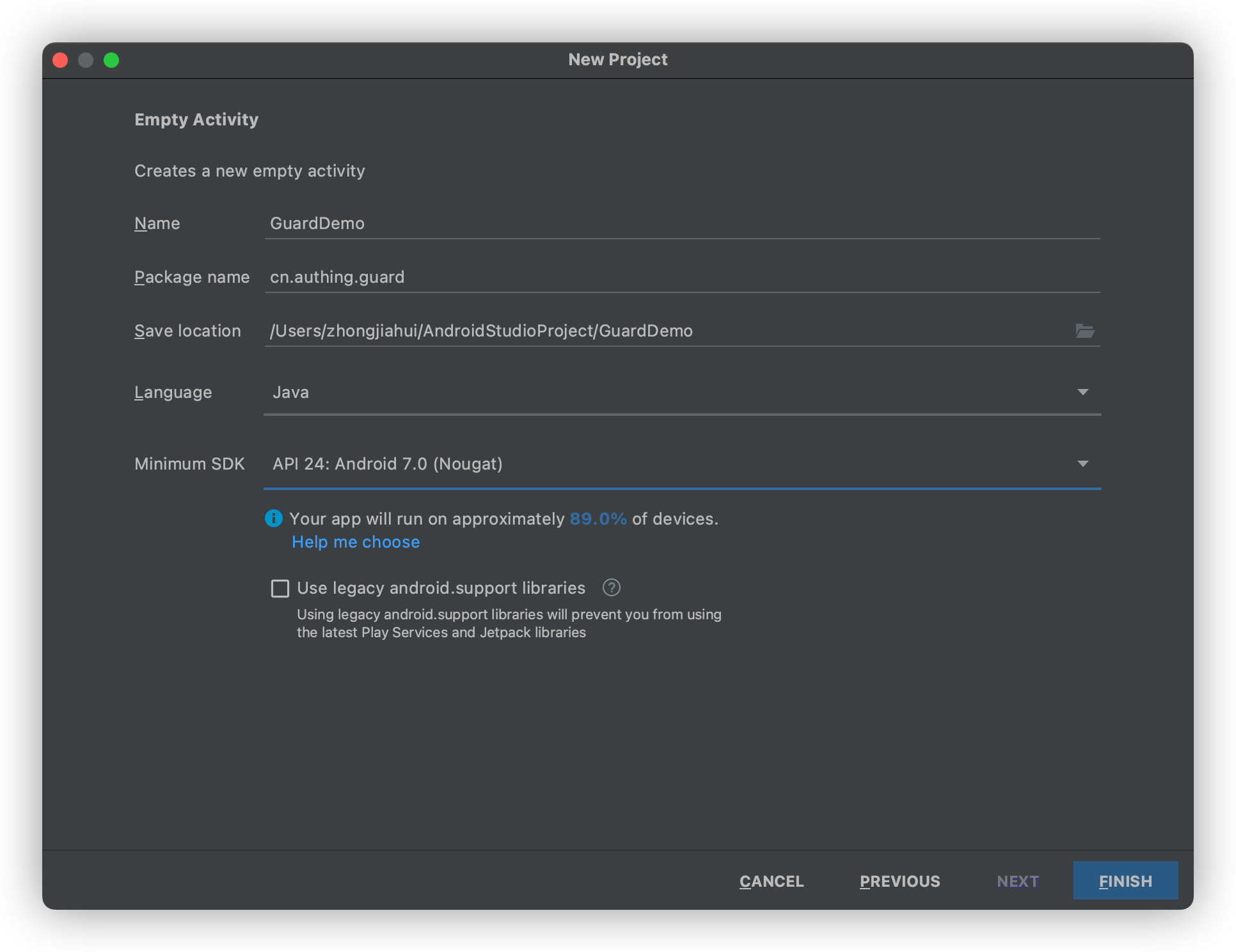1236x952 pixels.
Task: Click the gray minimize window button
Action: click(x=86, y=60)
